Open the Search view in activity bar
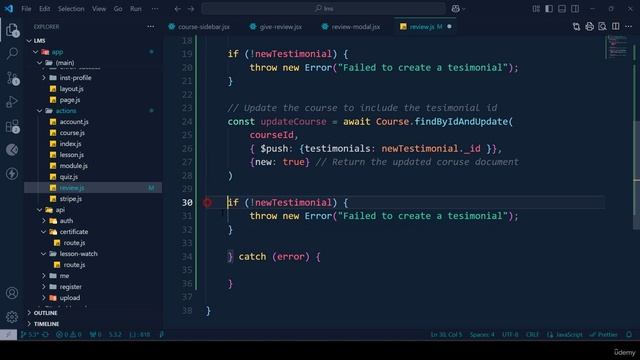The height and width of the screenshot is (360, 640). pyautogui.click(x=12, y=53)
